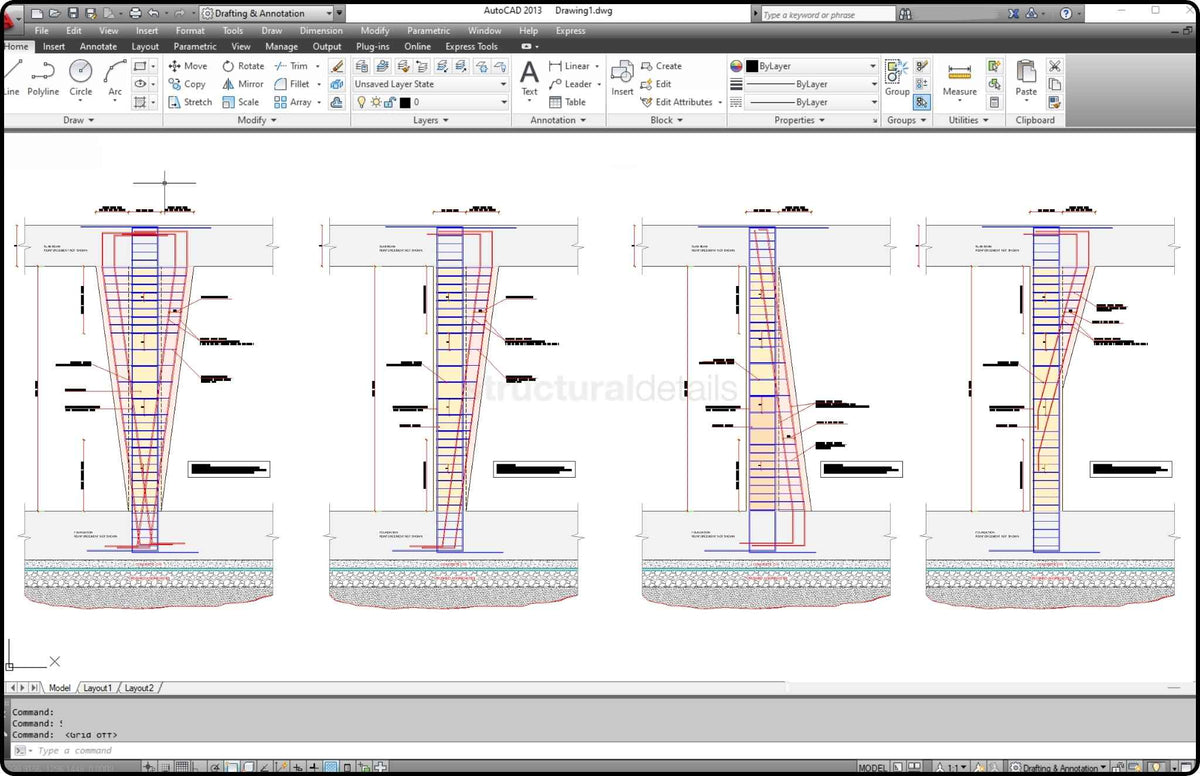1200x776 pixels.
Task: Expand the Annotation panel
Action: [x=559, y=120]
